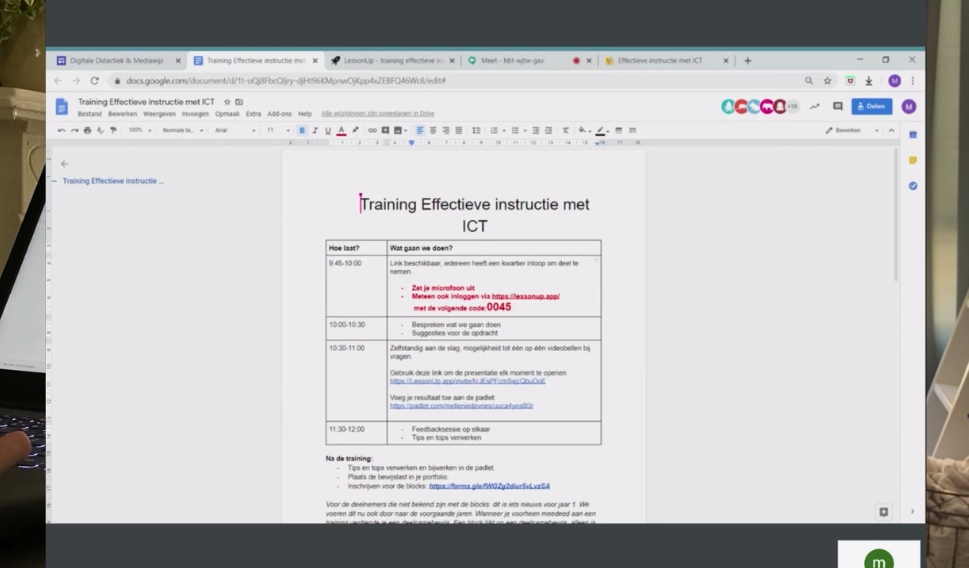This screenshot has width=969, height=568.
Task: Open comment history icon
Action: click(837, 106)
